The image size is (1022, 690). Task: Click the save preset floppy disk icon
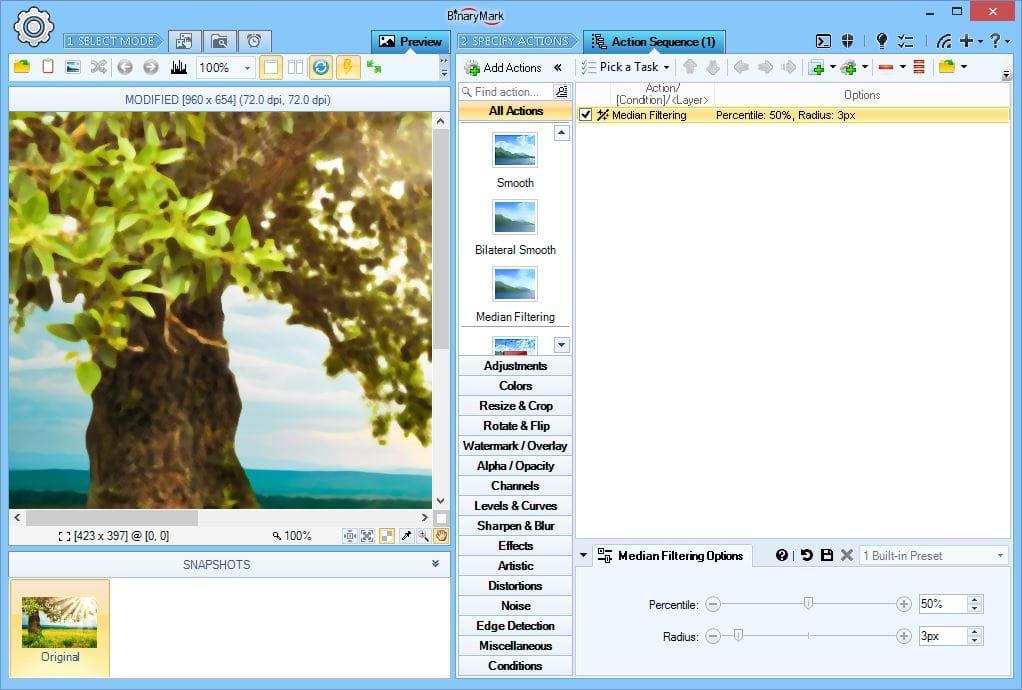(826, 555)
